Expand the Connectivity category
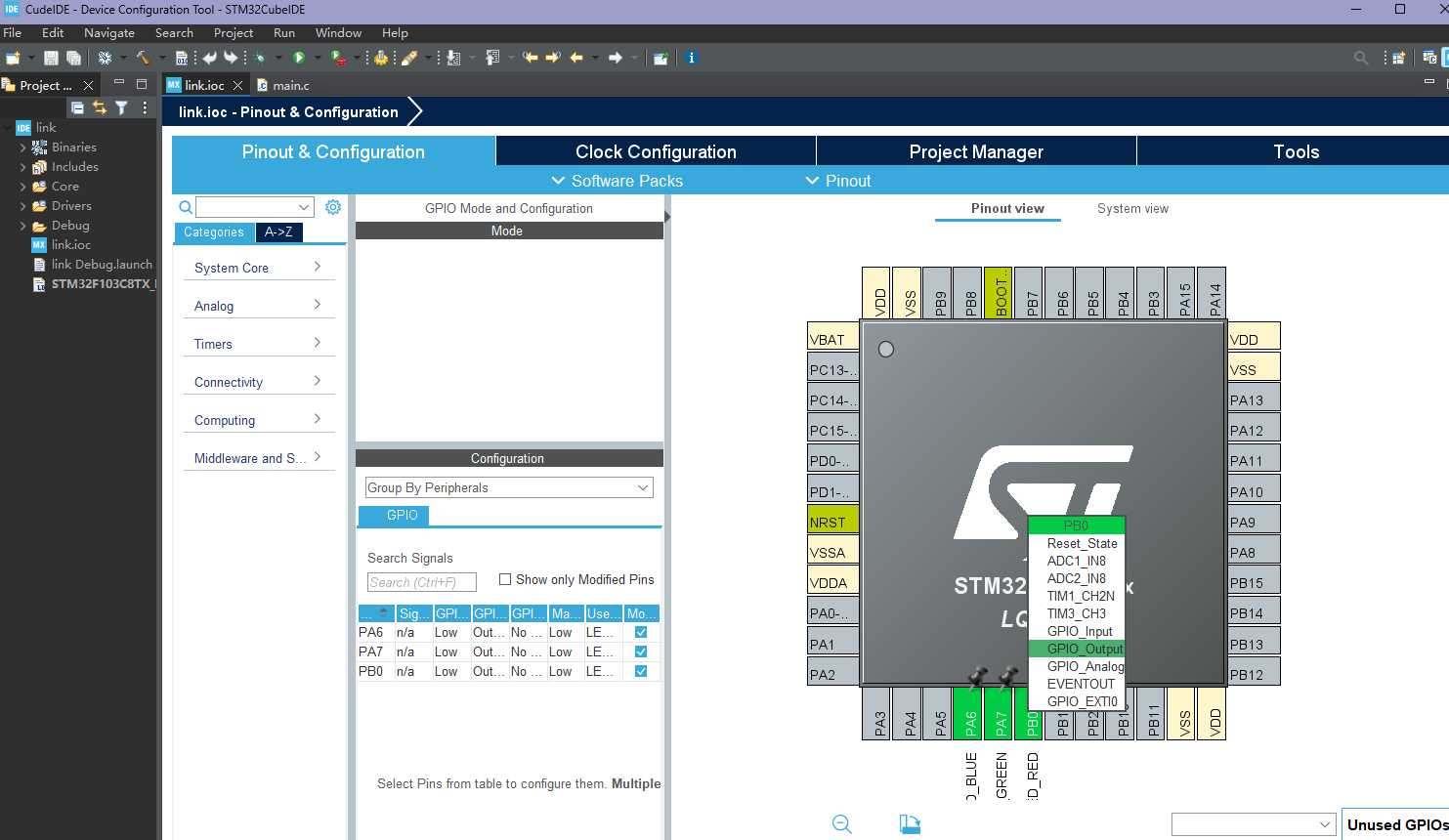Screen dimensions: 1449x840 [259, 381]
